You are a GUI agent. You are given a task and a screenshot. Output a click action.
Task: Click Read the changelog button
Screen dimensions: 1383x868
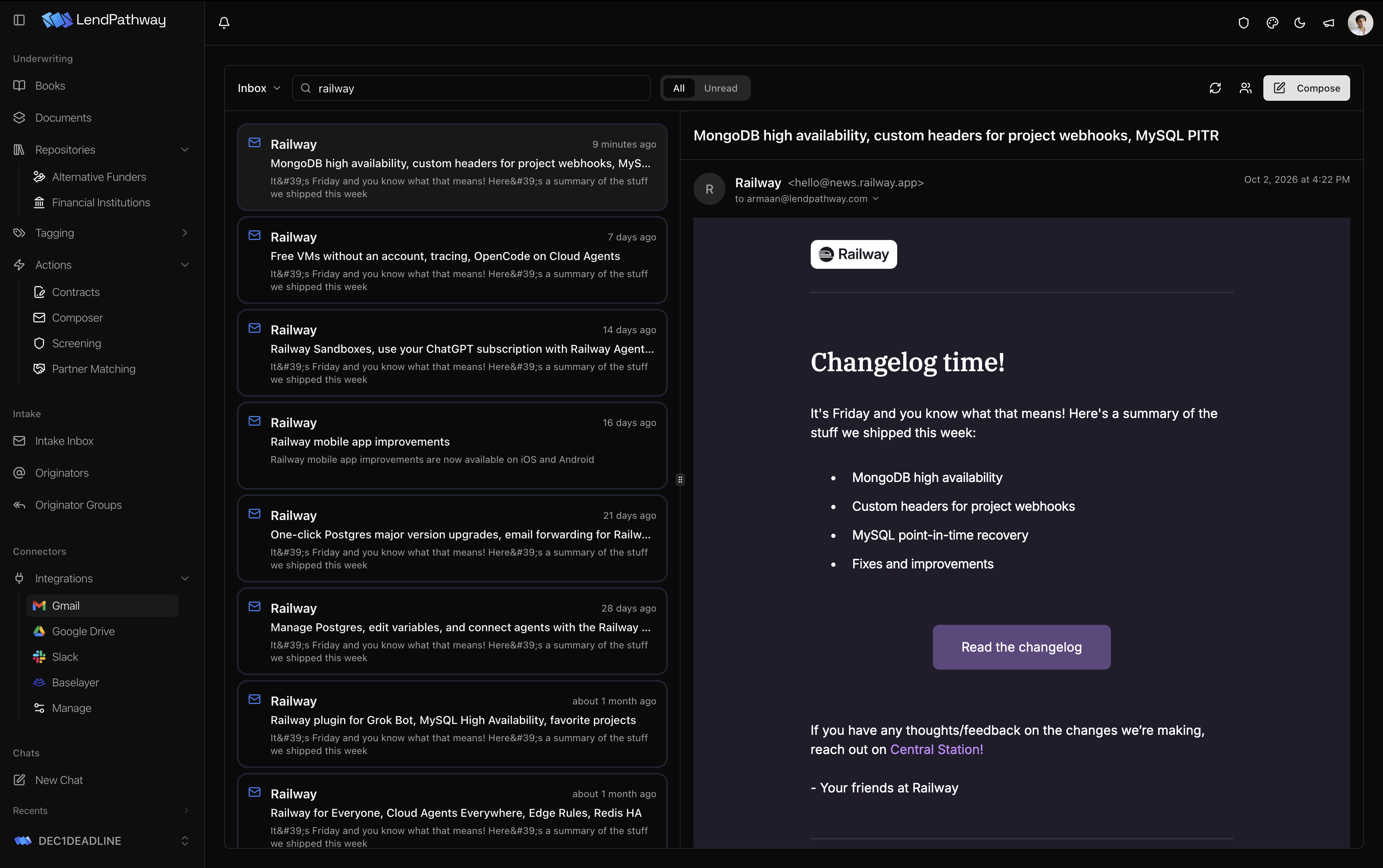[x=1021, y=647]
